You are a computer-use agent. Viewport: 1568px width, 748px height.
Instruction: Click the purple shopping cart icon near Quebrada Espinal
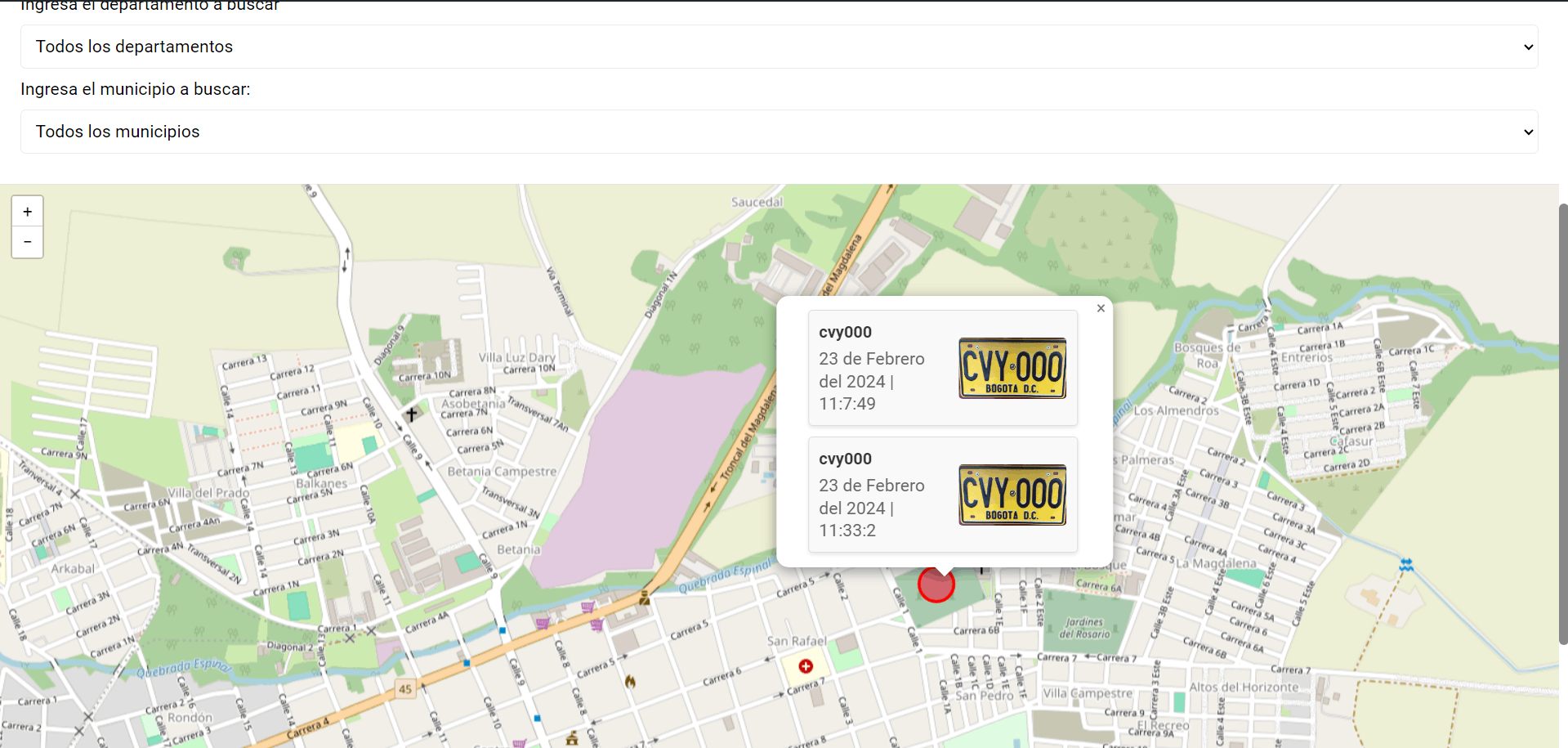[x=587, y=607]
